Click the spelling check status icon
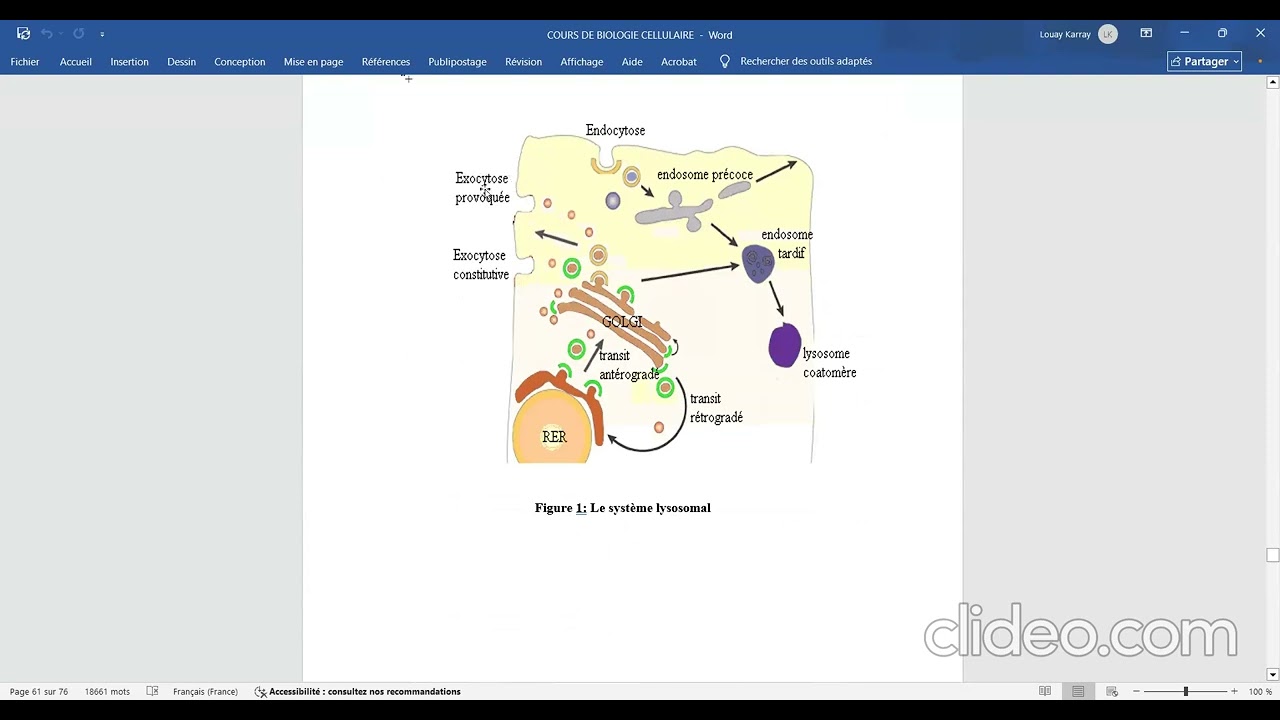1280x720 pixels. click(152, 692)
